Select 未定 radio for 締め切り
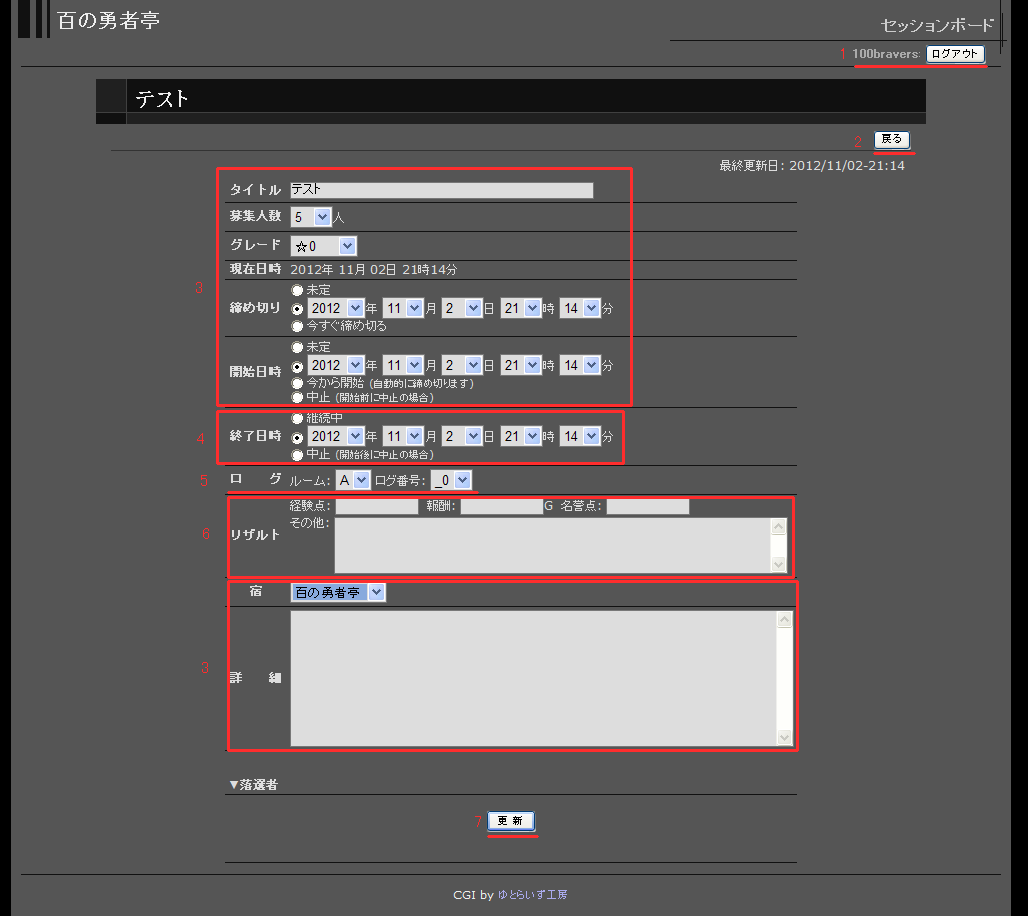This screenshot has width=1028, height=916. pos(297,291)
